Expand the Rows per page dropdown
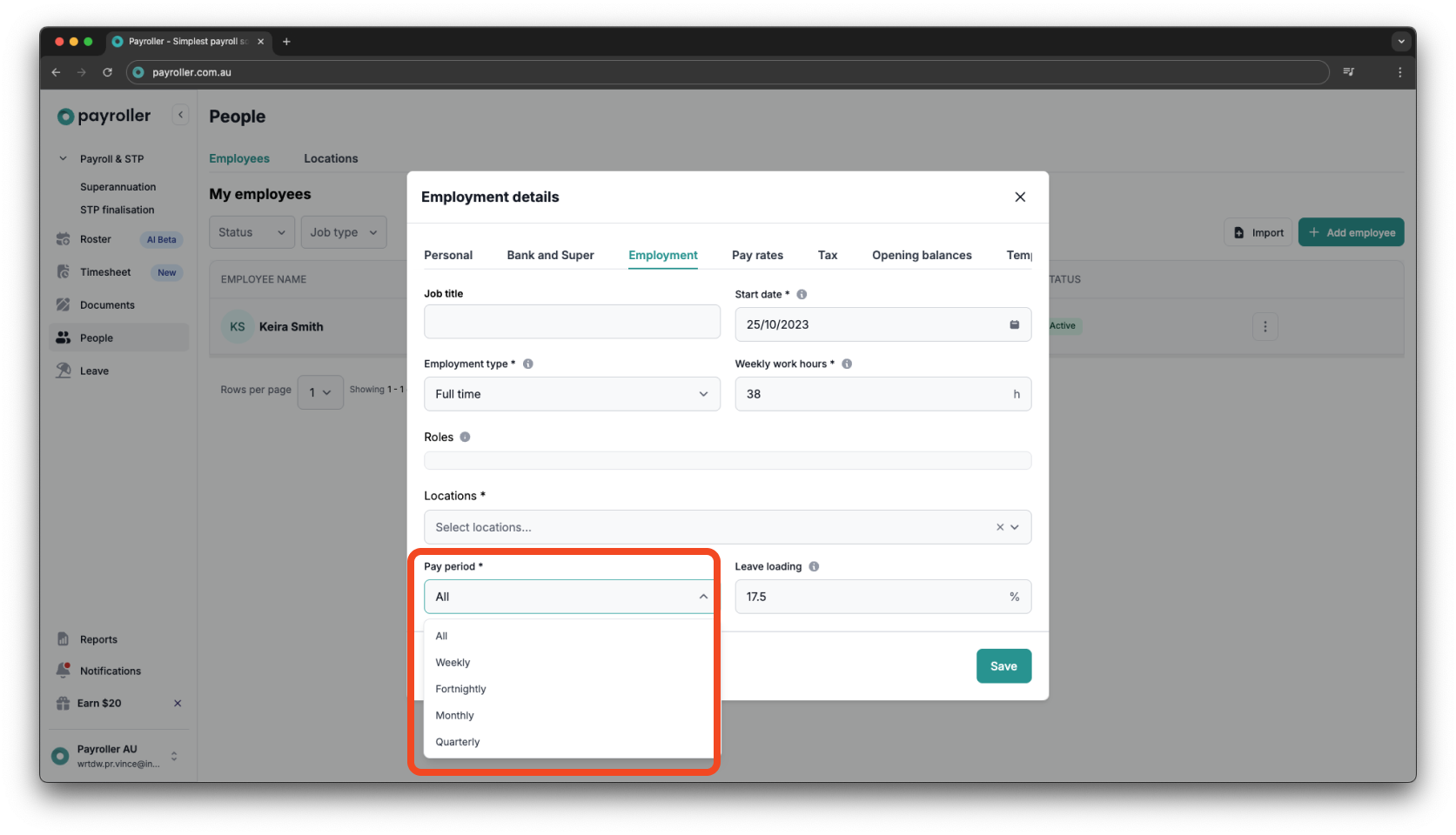Screen dimensions: 1456x835 coord(319,392)
